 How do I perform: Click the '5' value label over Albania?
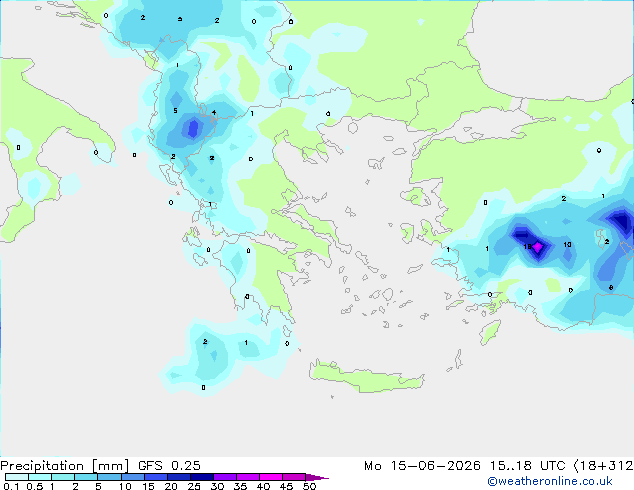point(175,110)
